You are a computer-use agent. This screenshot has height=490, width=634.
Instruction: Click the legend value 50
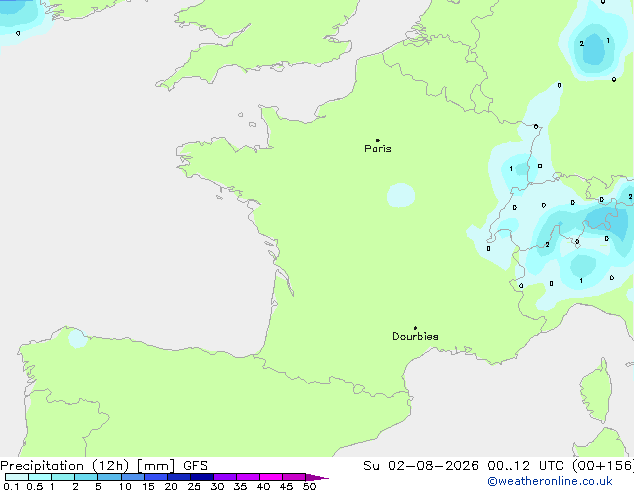pos(309,486)
